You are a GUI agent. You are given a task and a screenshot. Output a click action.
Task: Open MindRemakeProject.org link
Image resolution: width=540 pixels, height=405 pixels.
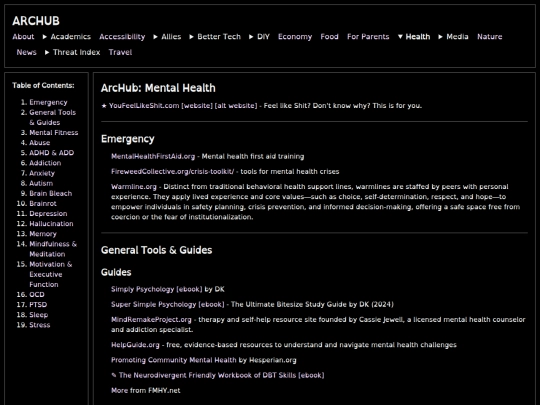click(151, 320)
